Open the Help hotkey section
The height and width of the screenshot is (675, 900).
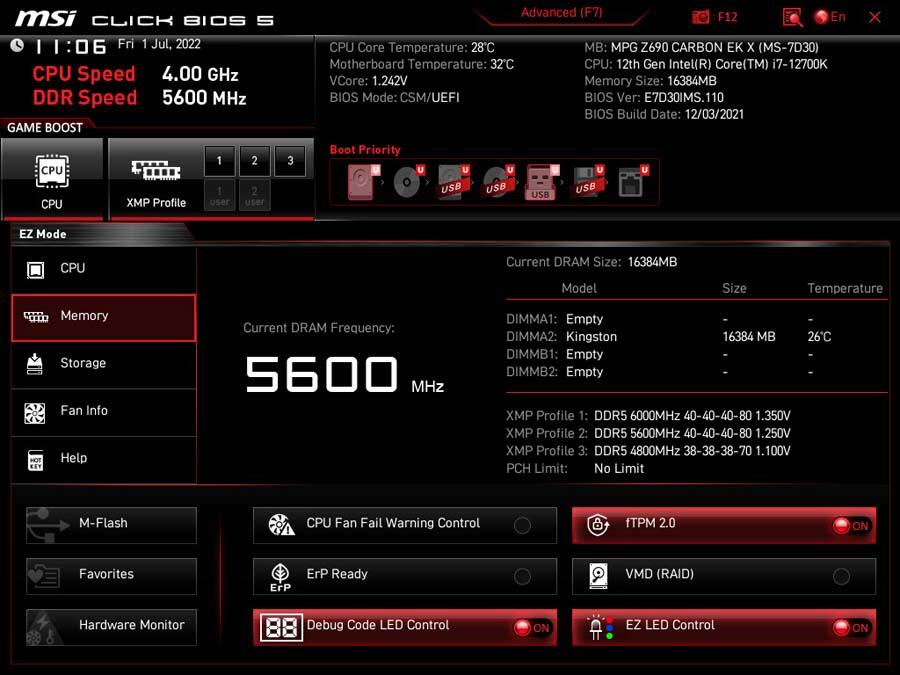point(104,459)
